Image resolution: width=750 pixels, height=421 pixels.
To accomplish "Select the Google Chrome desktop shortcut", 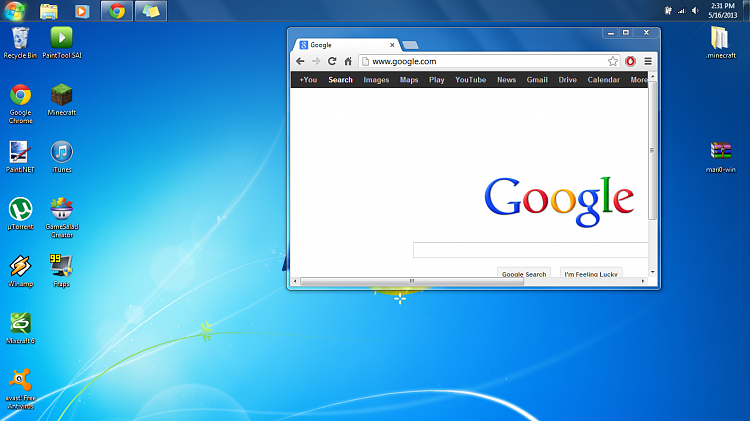I will (x=21, y=104).
